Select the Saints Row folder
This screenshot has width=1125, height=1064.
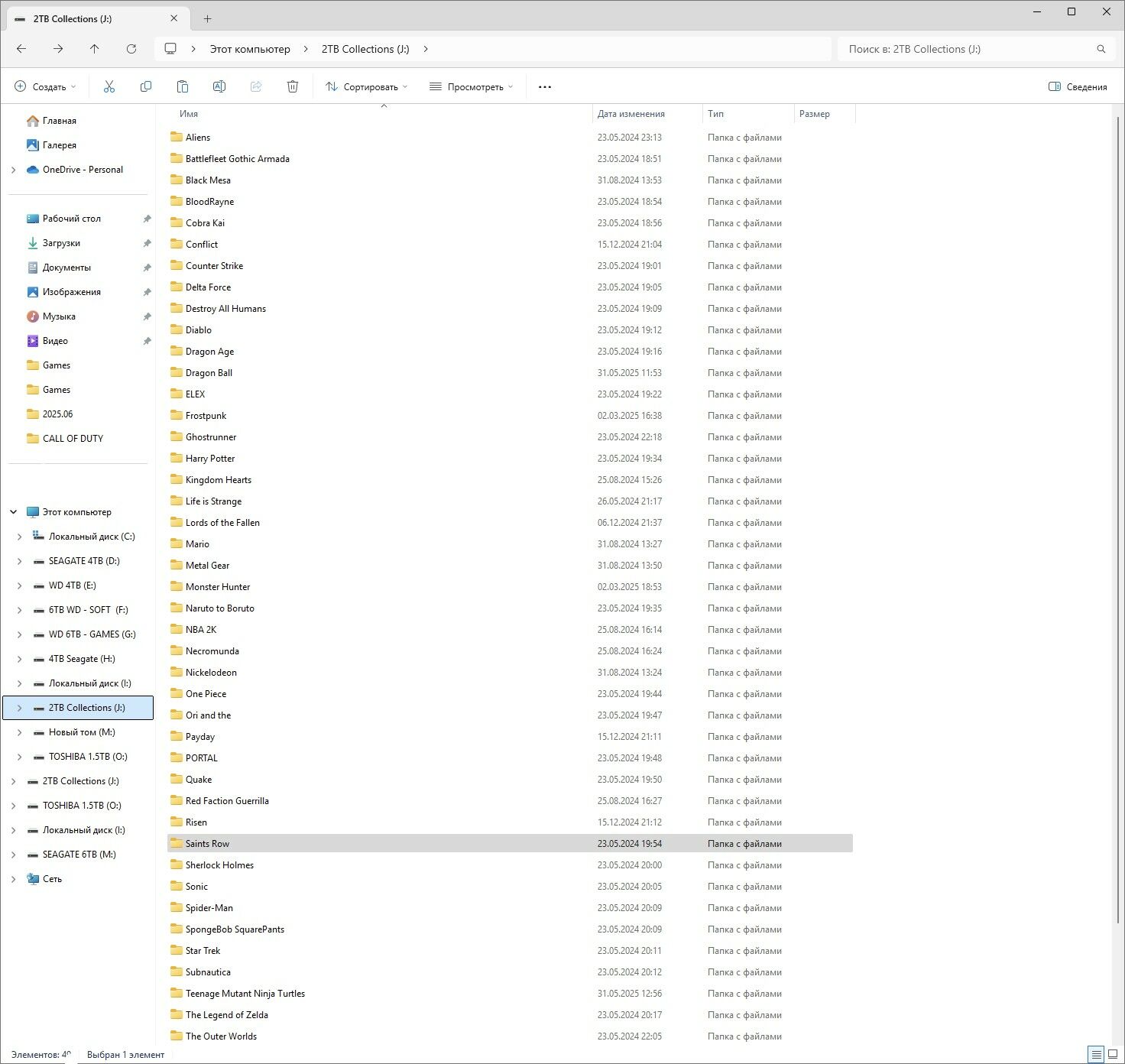510,844
